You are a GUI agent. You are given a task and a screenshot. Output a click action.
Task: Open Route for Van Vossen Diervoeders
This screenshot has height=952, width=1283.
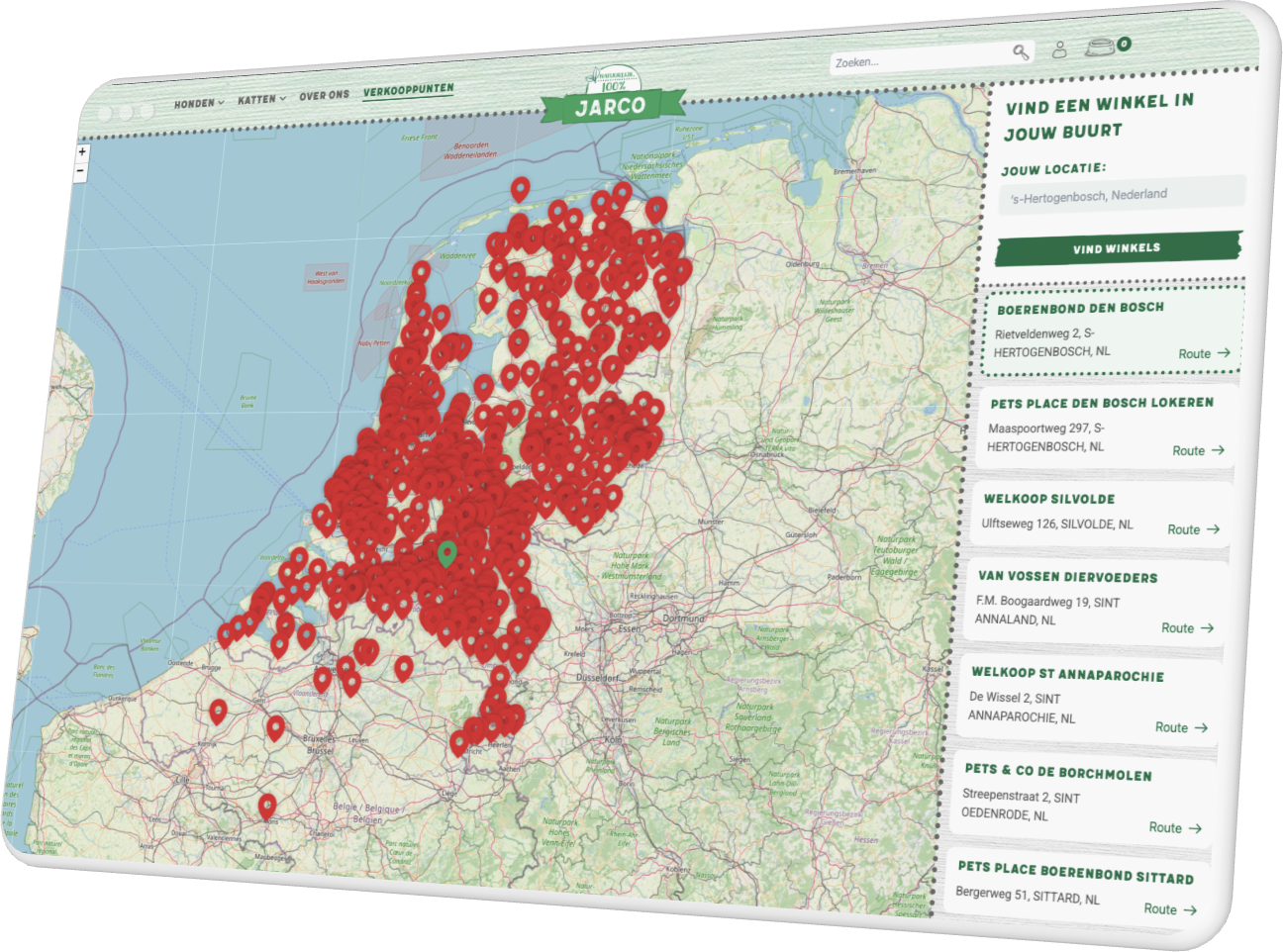(1187, 627)
